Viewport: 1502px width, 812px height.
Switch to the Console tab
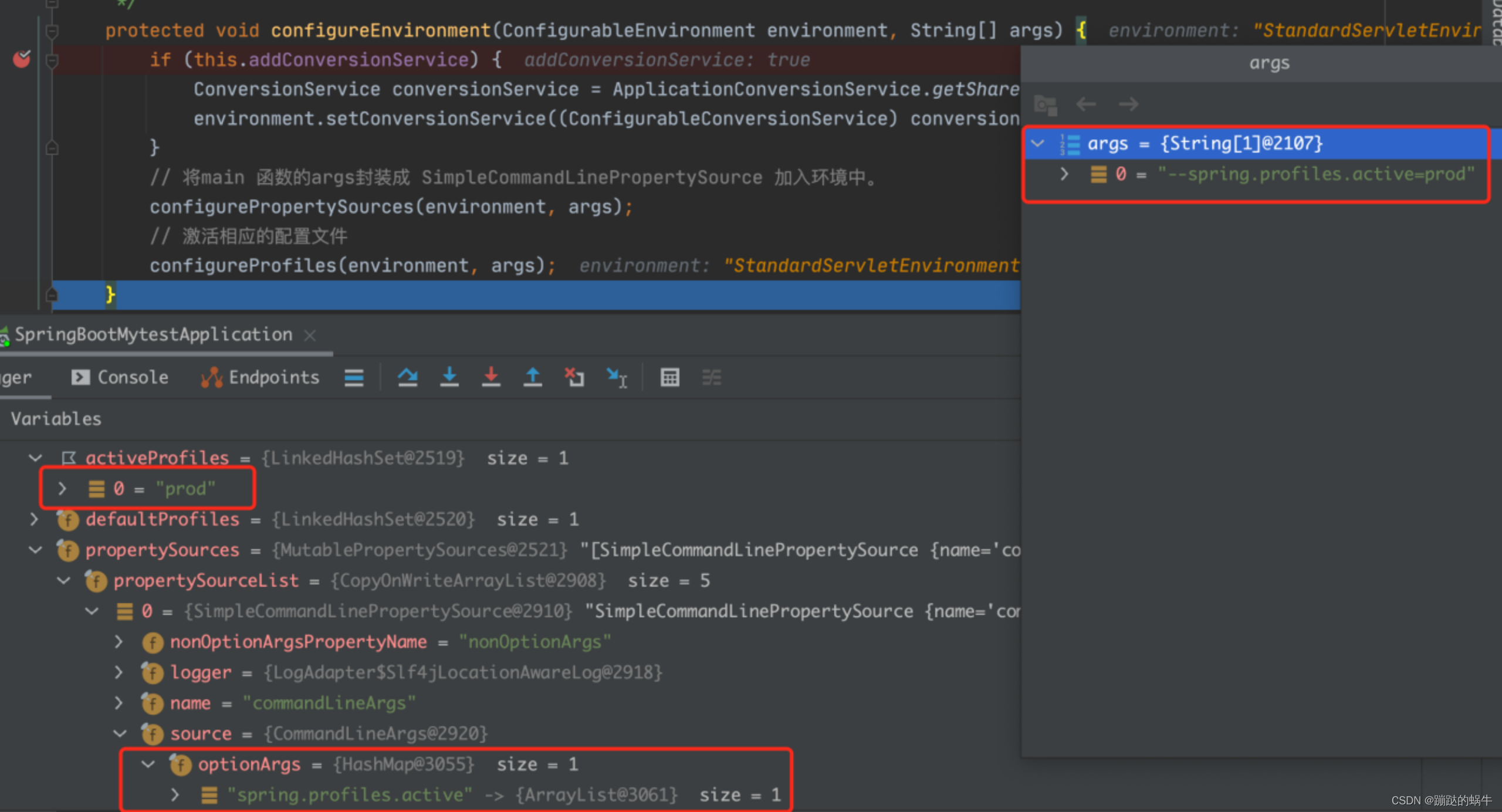tap(120, 377)
